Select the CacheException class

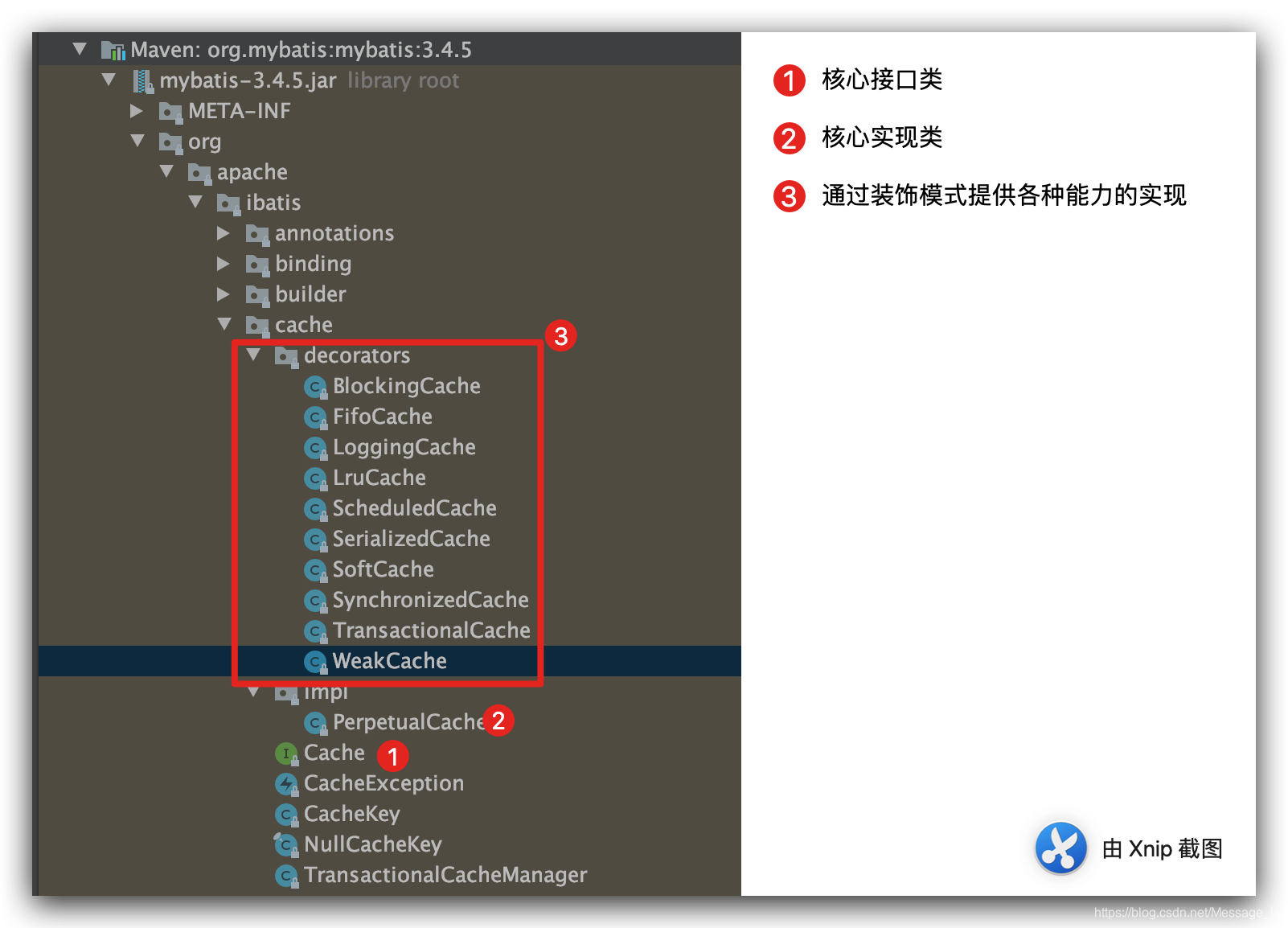point(384,783)
